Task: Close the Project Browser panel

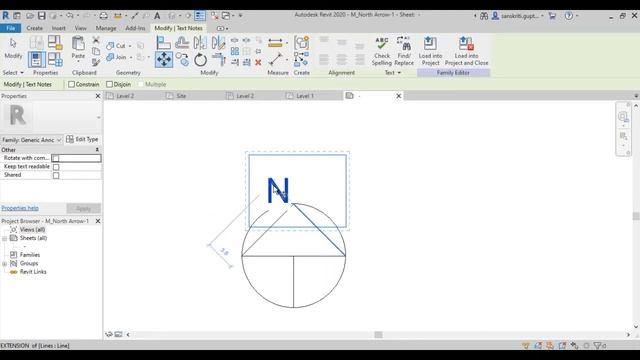Action: pyautogui.click(x=98, y=221)
